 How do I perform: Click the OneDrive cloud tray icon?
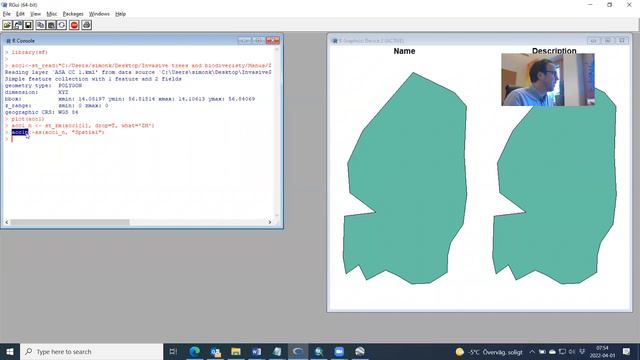pyautogui.click(x=552, y=351)
